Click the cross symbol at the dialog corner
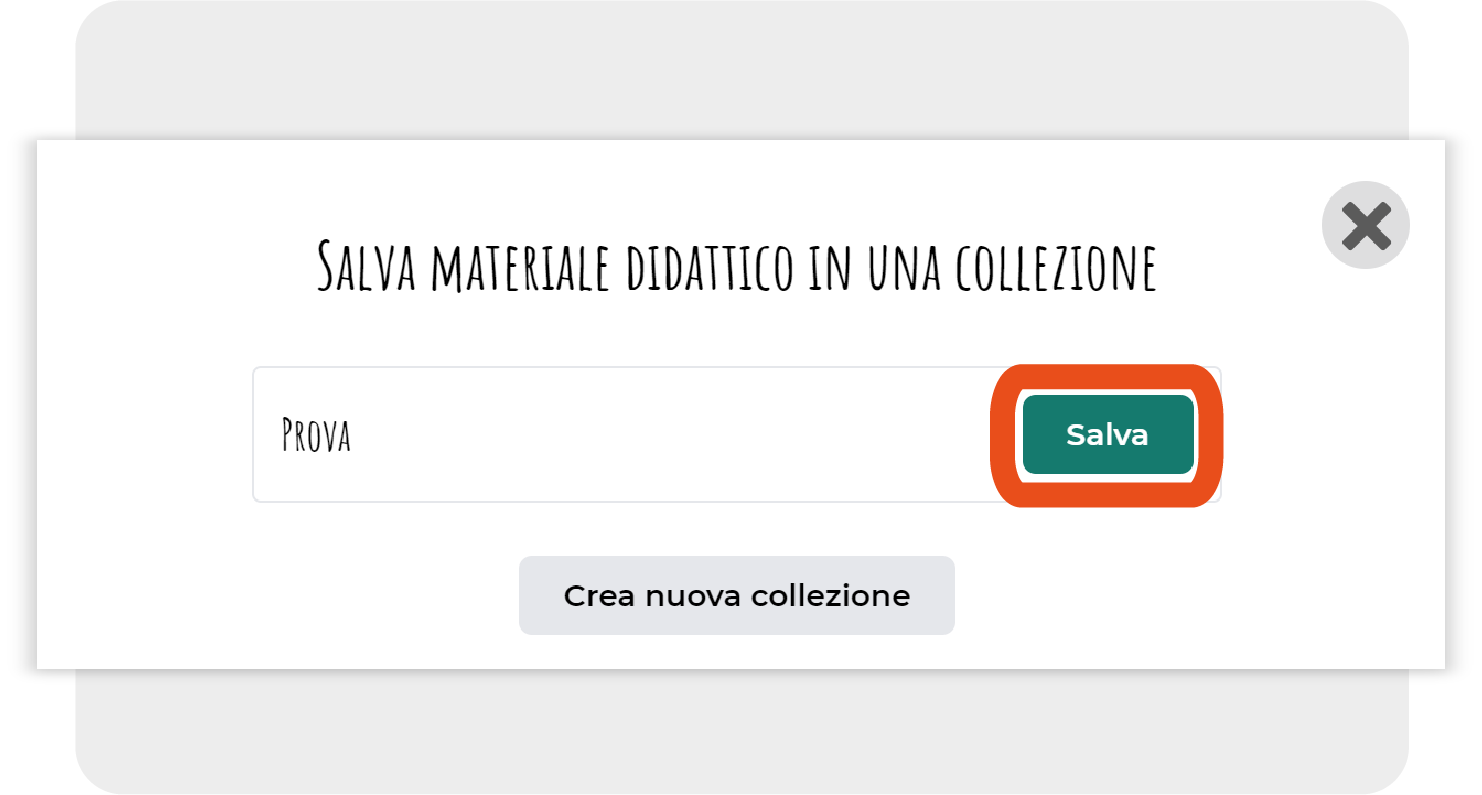The image size is (1482, 795). click(x=1366, y=226)
